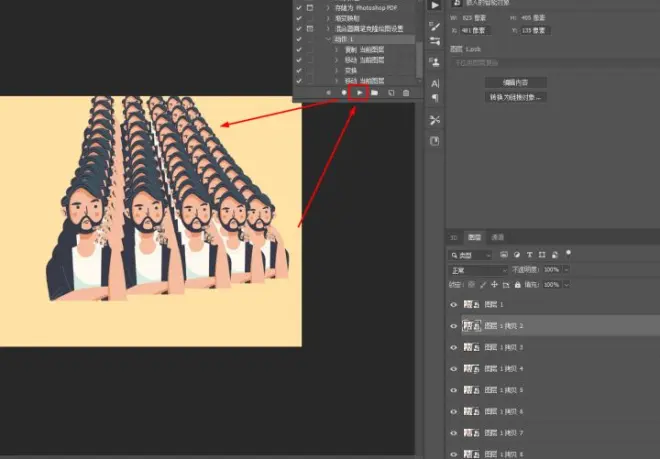Filter layers by shape layers icon

point(542,255)
